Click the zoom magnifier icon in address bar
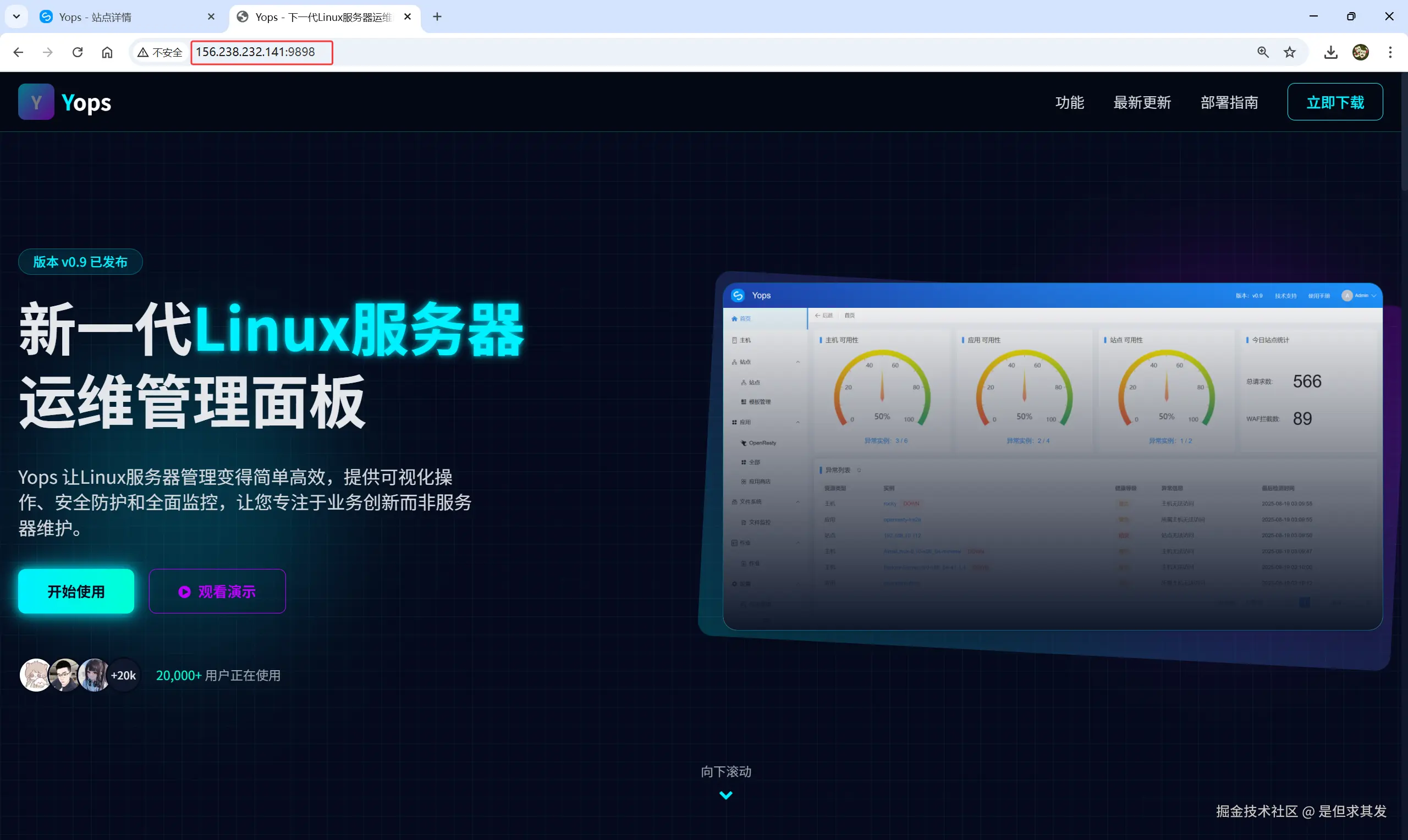1408x840 pixels. coord(1262,52)
